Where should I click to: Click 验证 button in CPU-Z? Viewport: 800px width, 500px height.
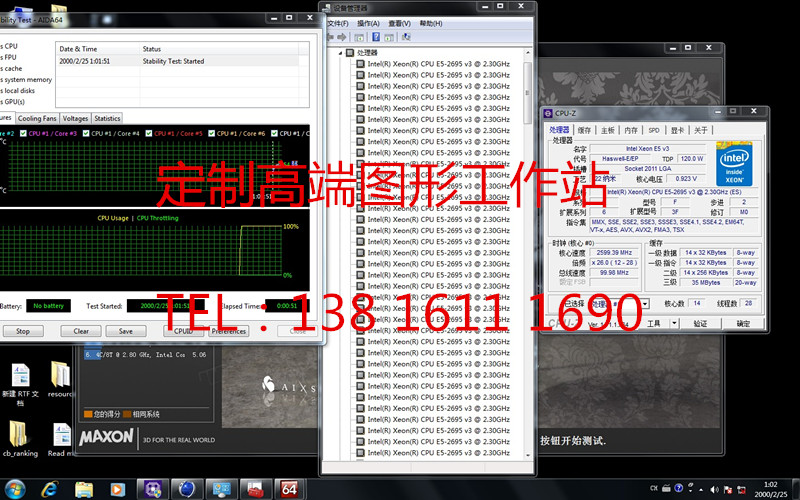pyautogui.click(x=701, y=323)
